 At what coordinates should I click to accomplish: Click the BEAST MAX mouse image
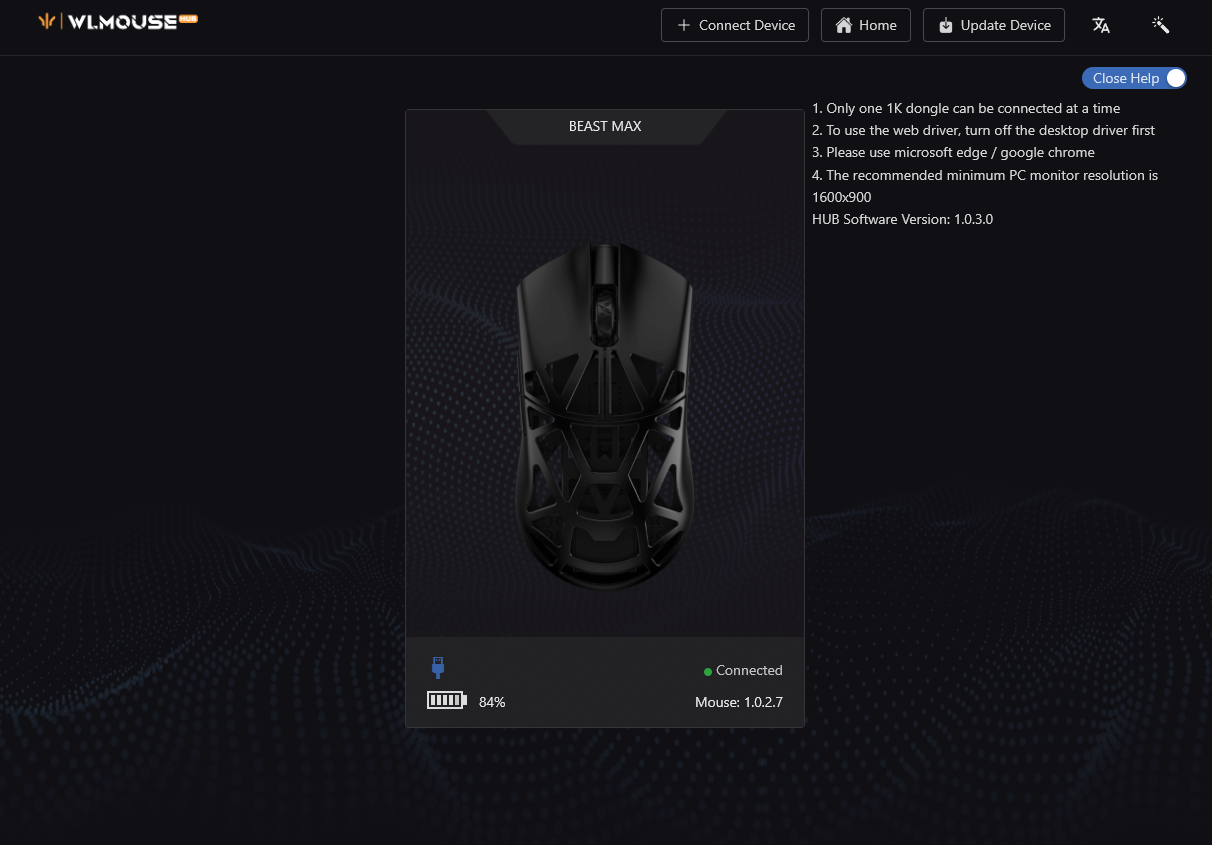pyautogui.click(x=604, y=417)
